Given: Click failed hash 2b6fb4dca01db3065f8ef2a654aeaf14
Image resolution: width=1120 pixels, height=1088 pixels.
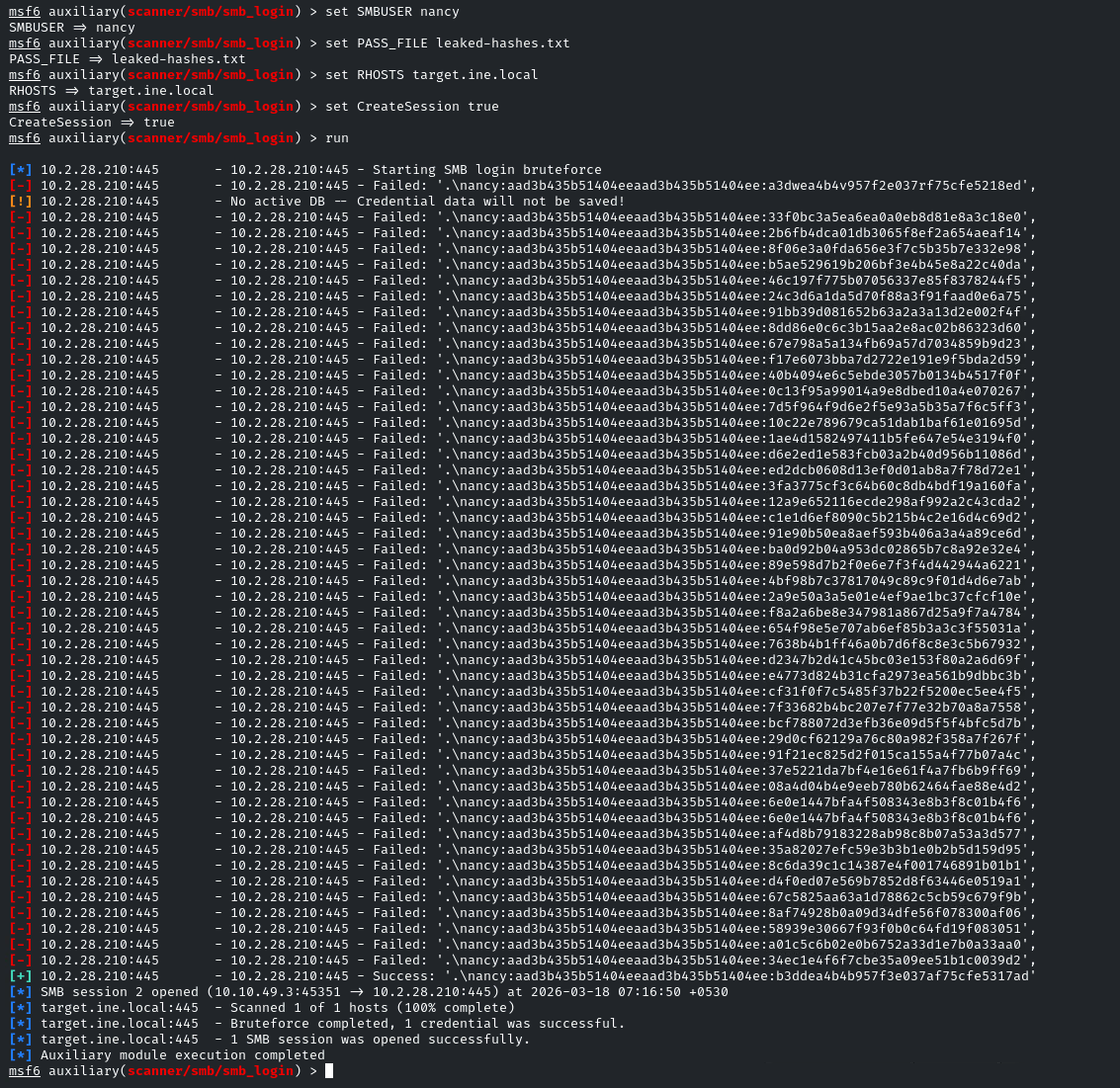Looking at the screenshot, I should [895, 232].
